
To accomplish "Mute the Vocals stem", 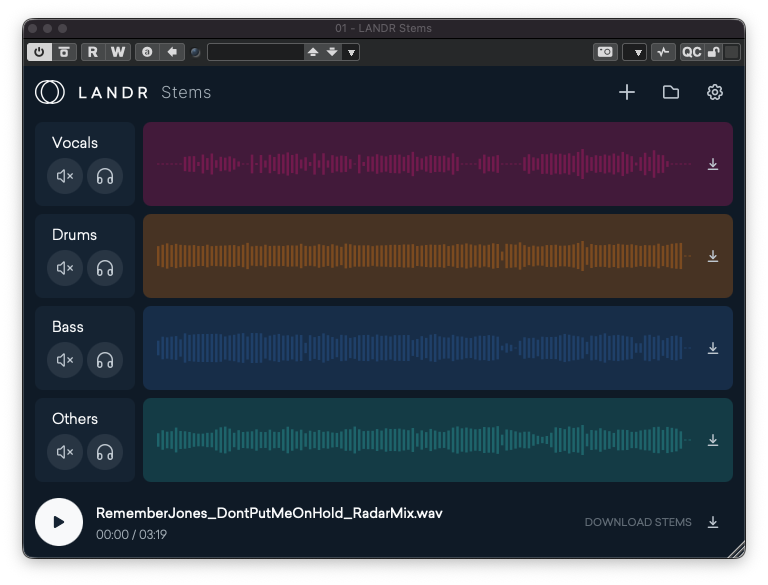I will pos(65,176).
